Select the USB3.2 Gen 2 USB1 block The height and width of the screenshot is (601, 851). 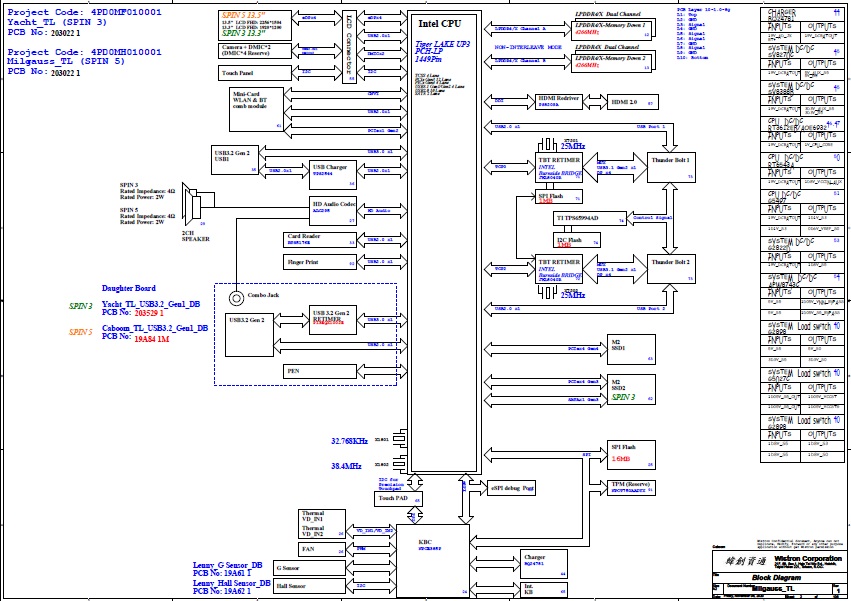(234, 160)
